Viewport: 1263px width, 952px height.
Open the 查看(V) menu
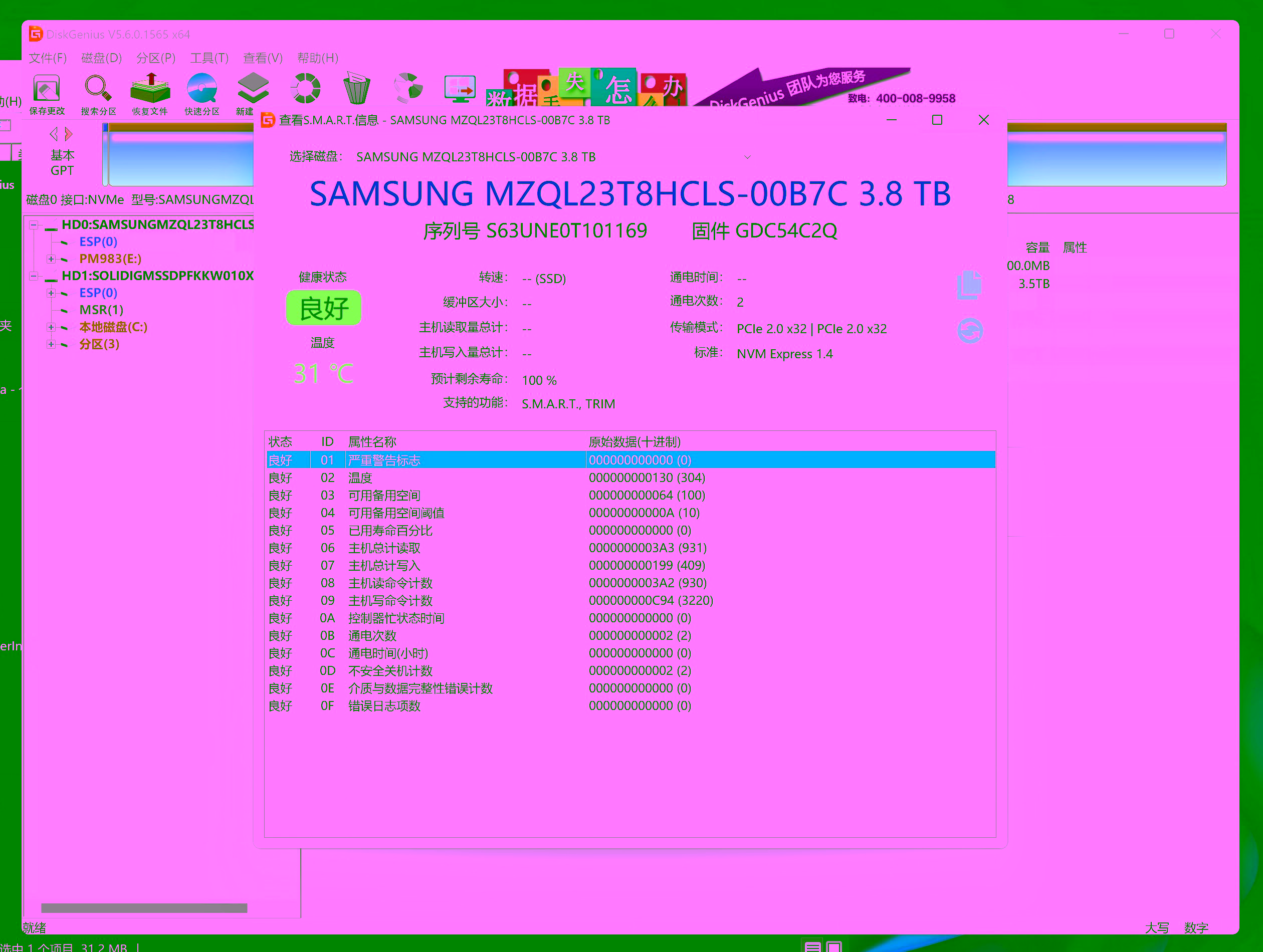pos(263,58)
